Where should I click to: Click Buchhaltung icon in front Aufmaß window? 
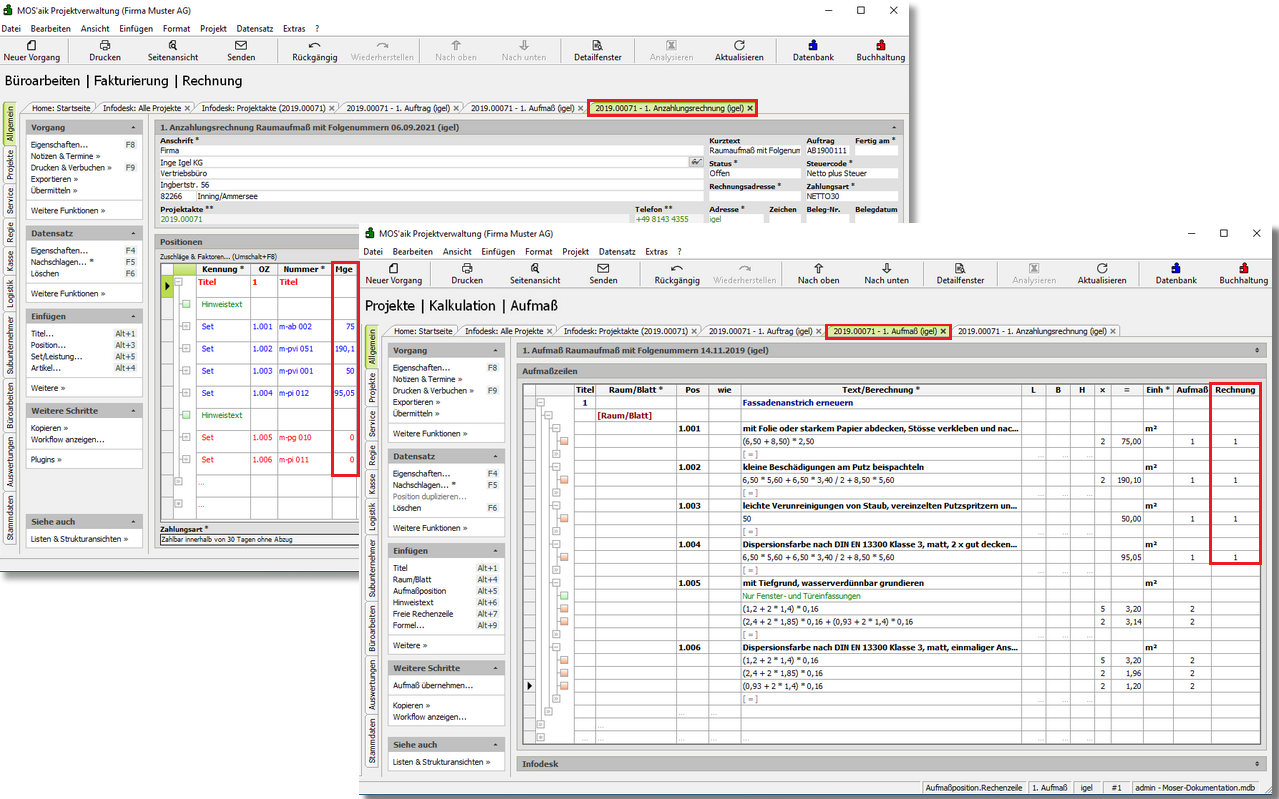1243,269
